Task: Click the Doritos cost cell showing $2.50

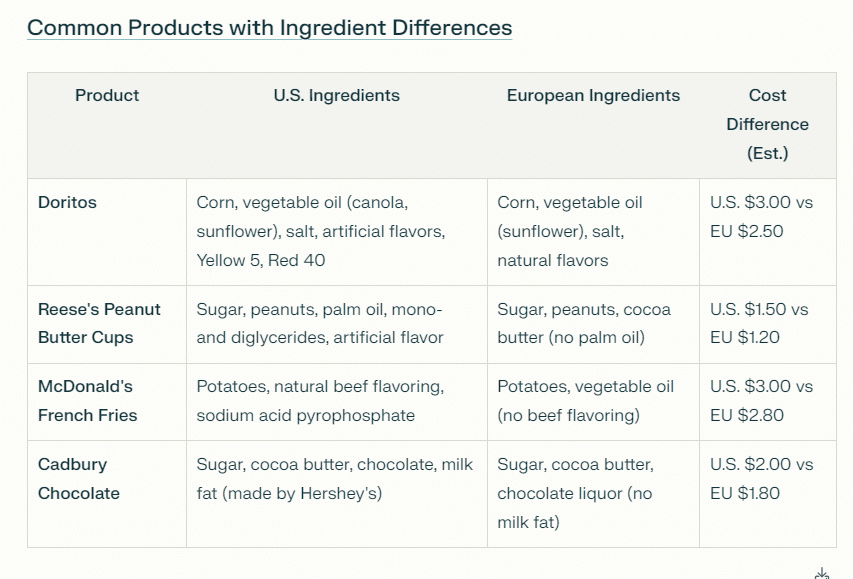Action: tap(761, 217)
